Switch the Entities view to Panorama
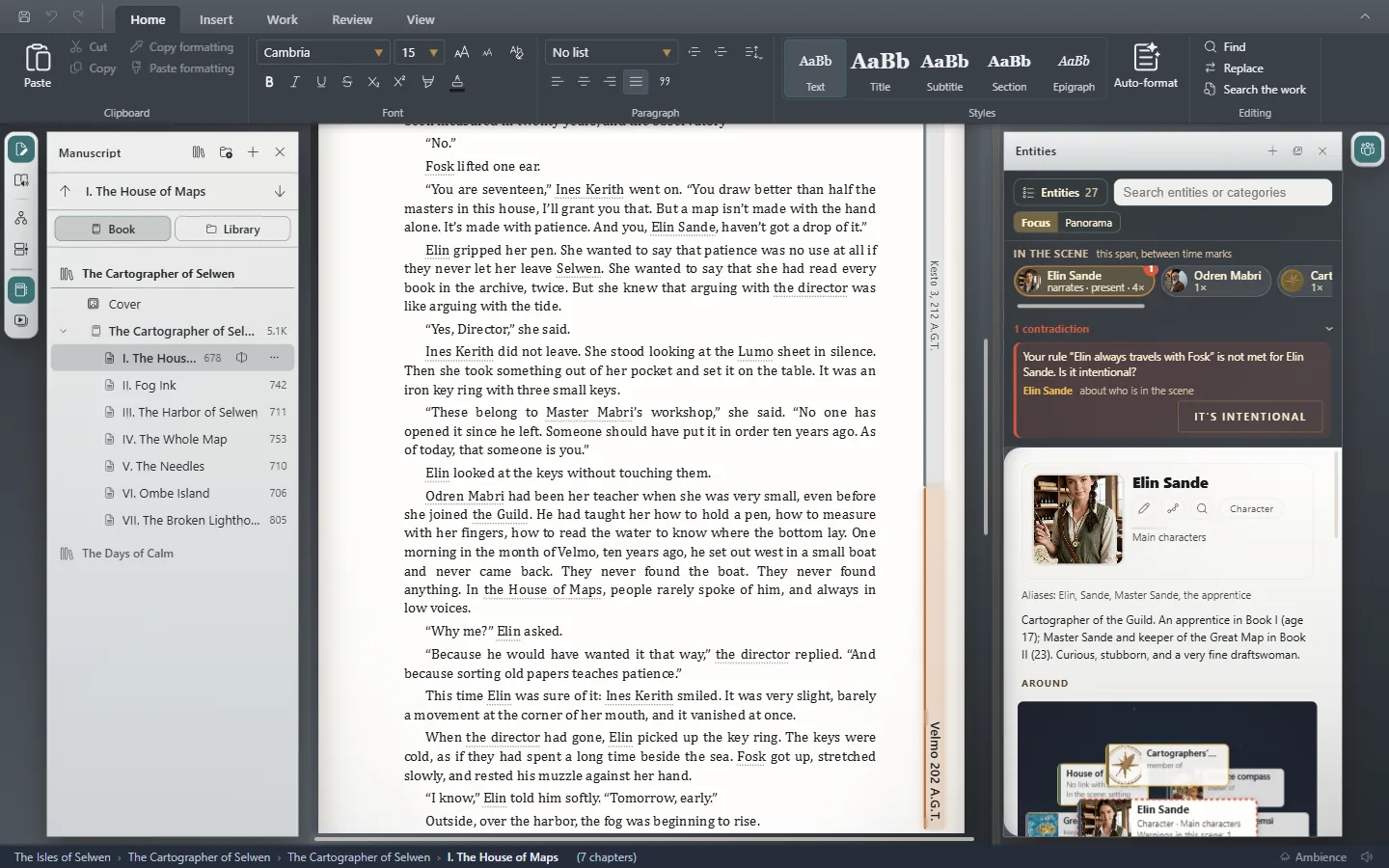The image size is (1389, 868). coord(1088,223)
